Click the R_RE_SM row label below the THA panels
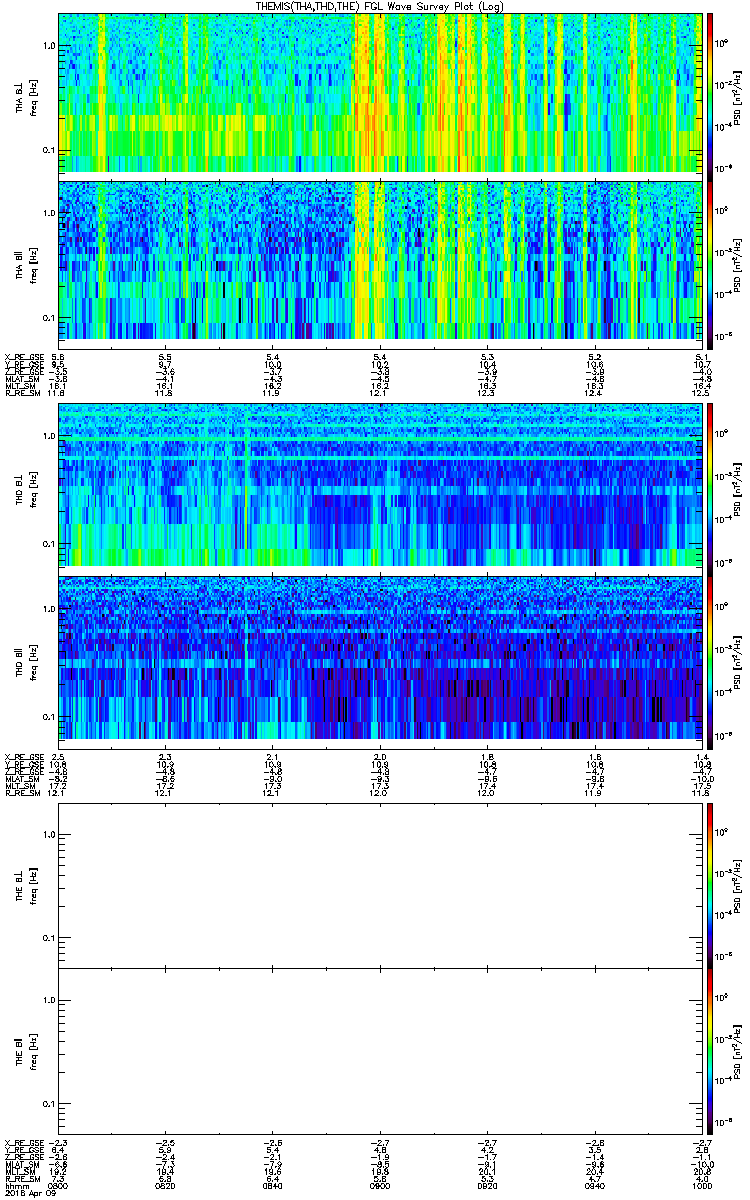This screenshot has height=1200, width=750. click(21, 393)
